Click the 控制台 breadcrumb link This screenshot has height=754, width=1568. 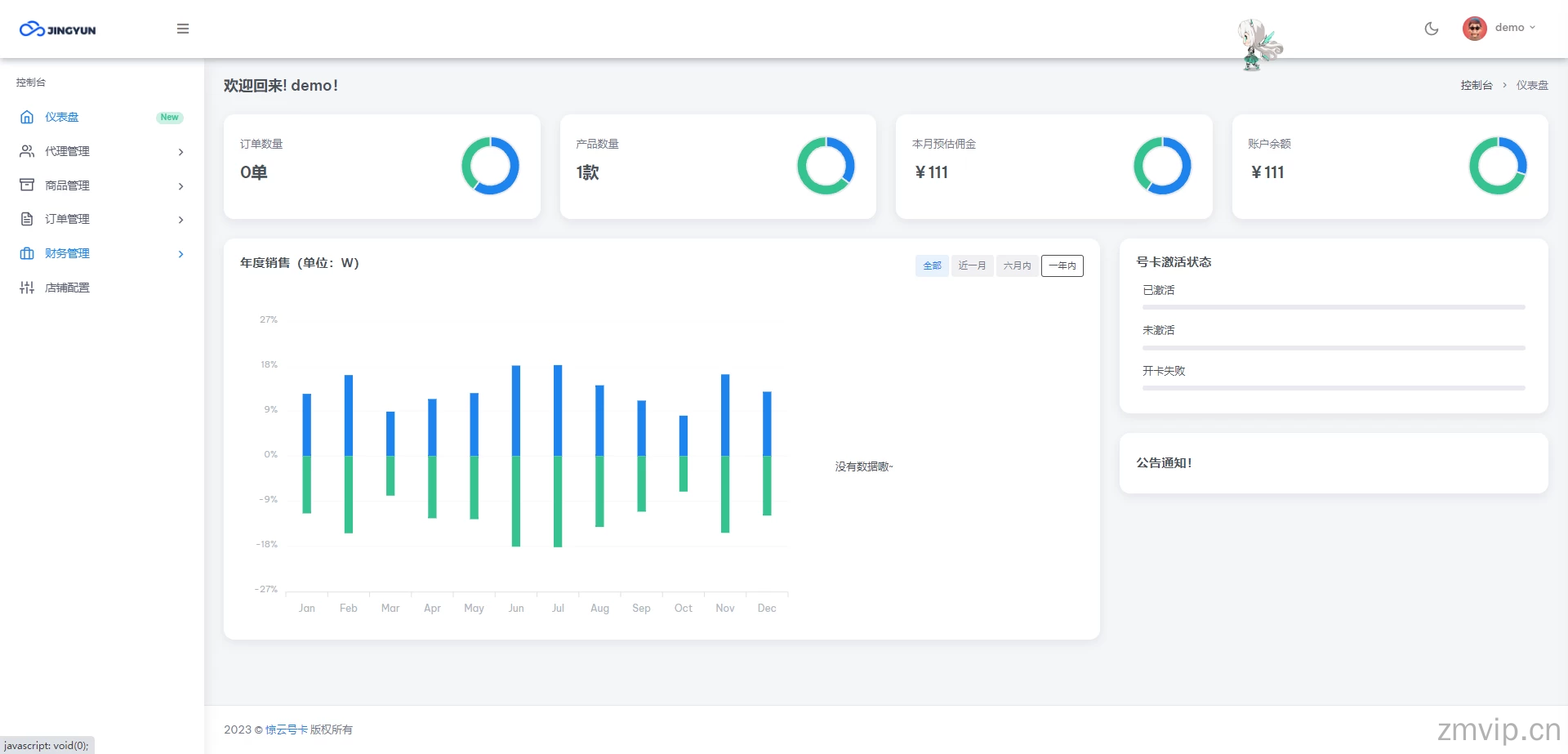tap(1476, 85)
